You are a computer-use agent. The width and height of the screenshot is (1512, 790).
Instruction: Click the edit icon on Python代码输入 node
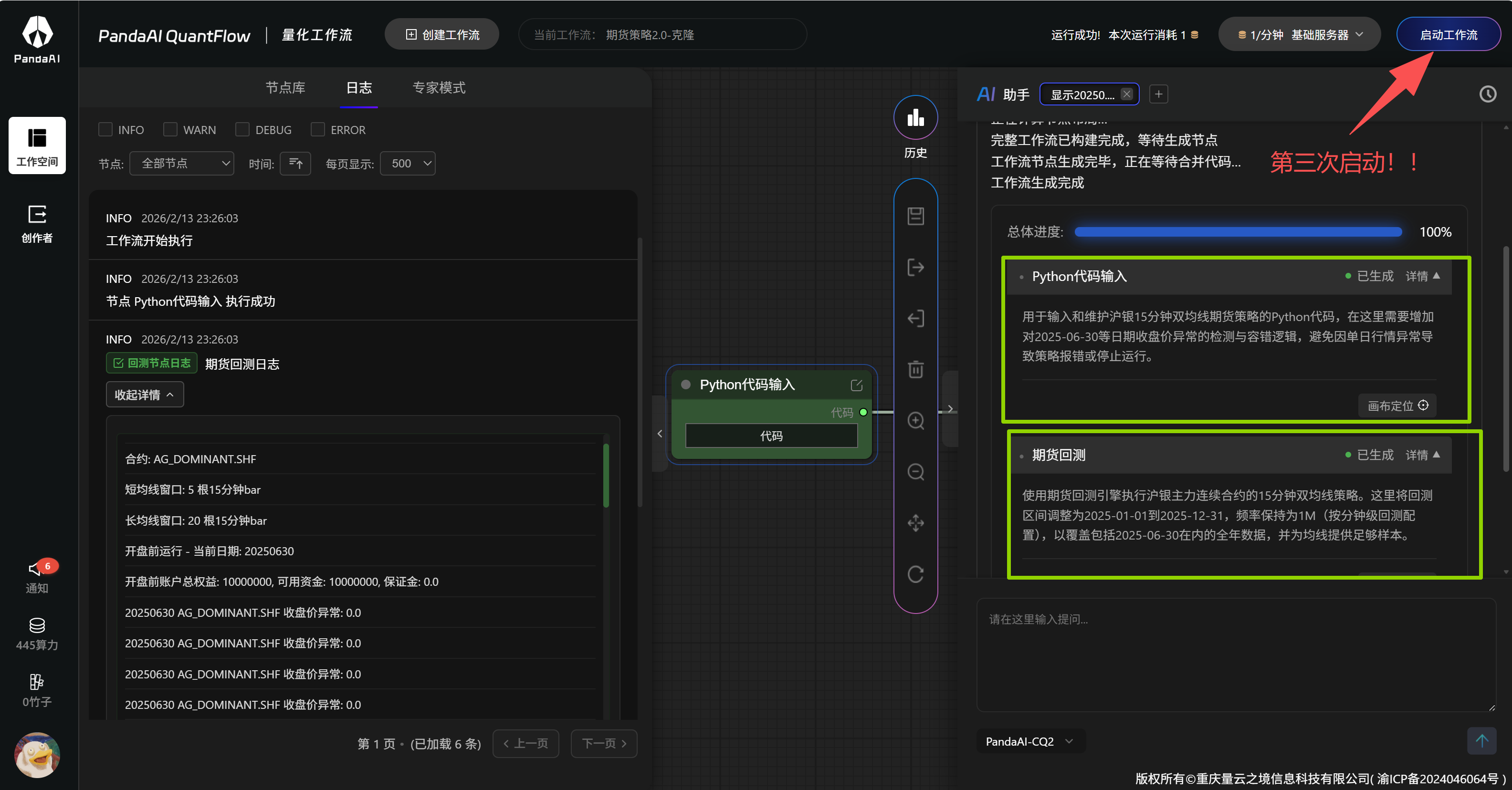click(856, 385)
